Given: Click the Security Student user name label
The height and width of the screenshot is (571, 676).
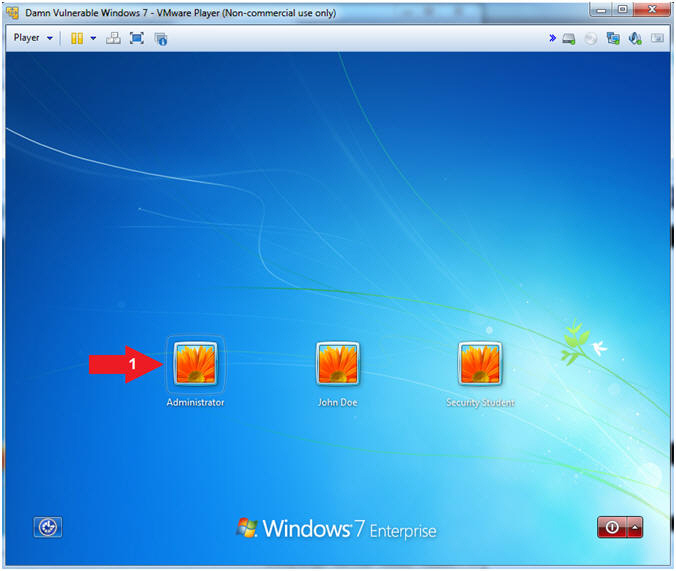Looking at the screenshot, I should coord(480,402).
